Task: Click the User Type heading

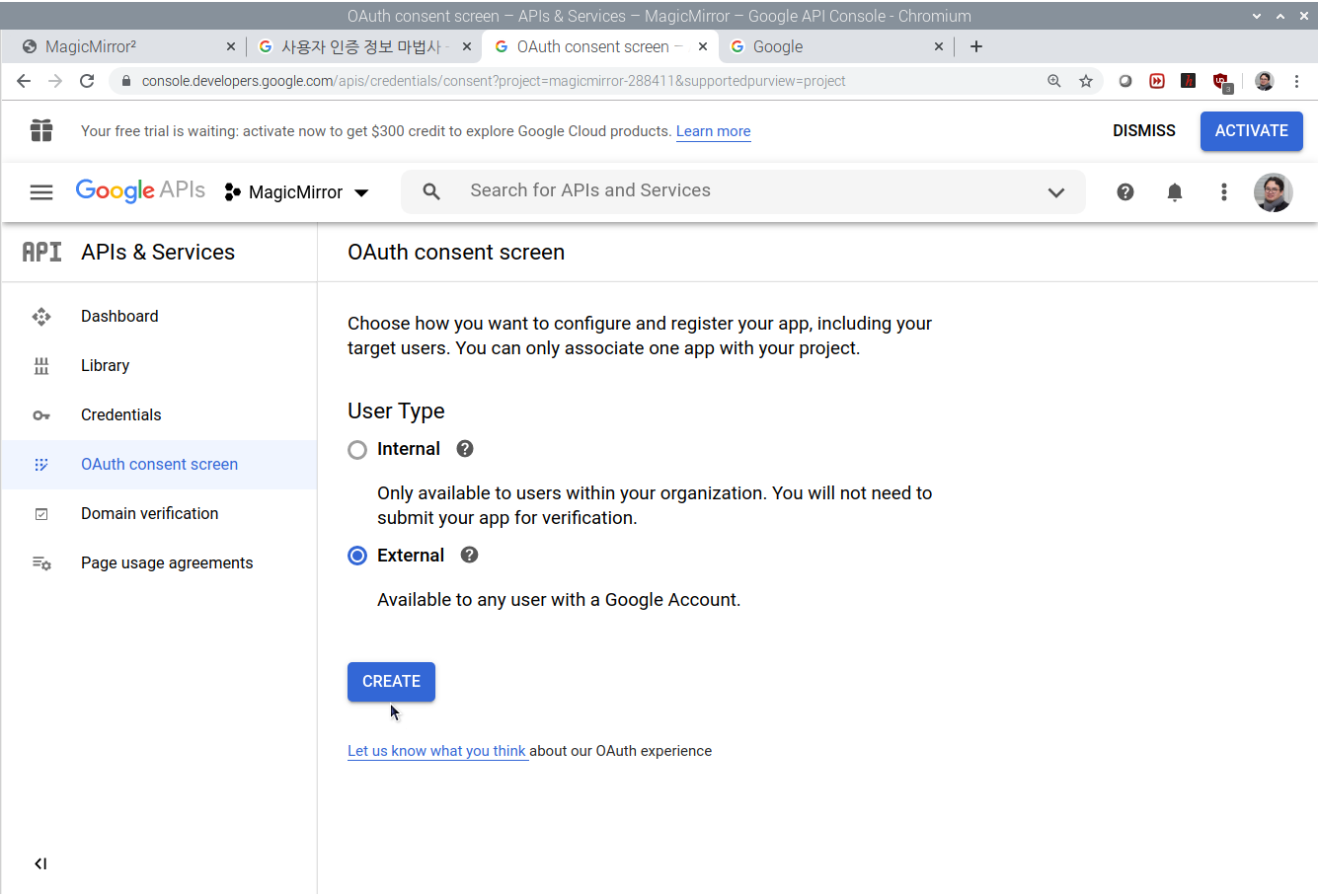Action: [396, 411]
